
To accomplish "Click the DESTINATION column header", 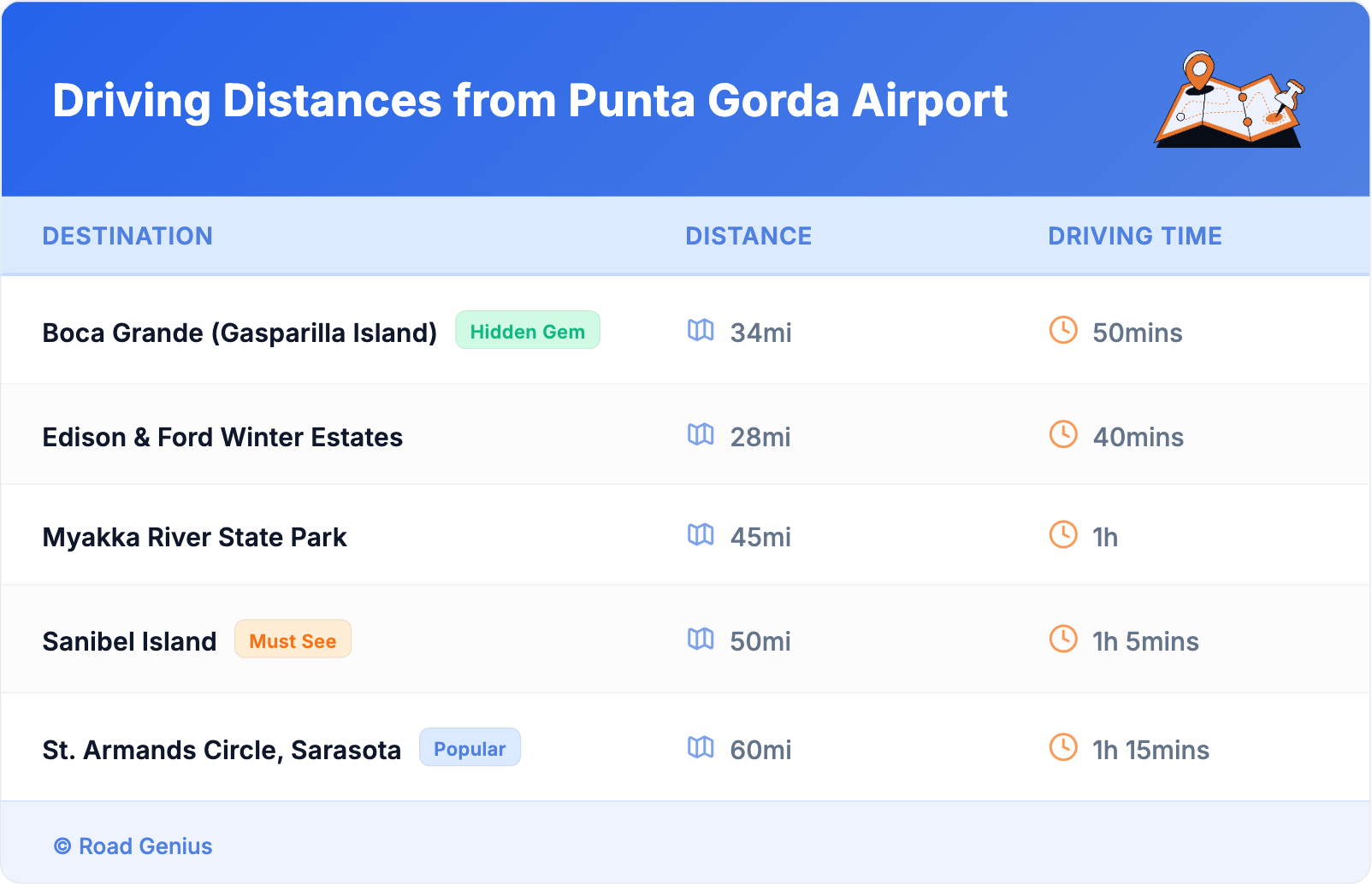I will [127, 236].
